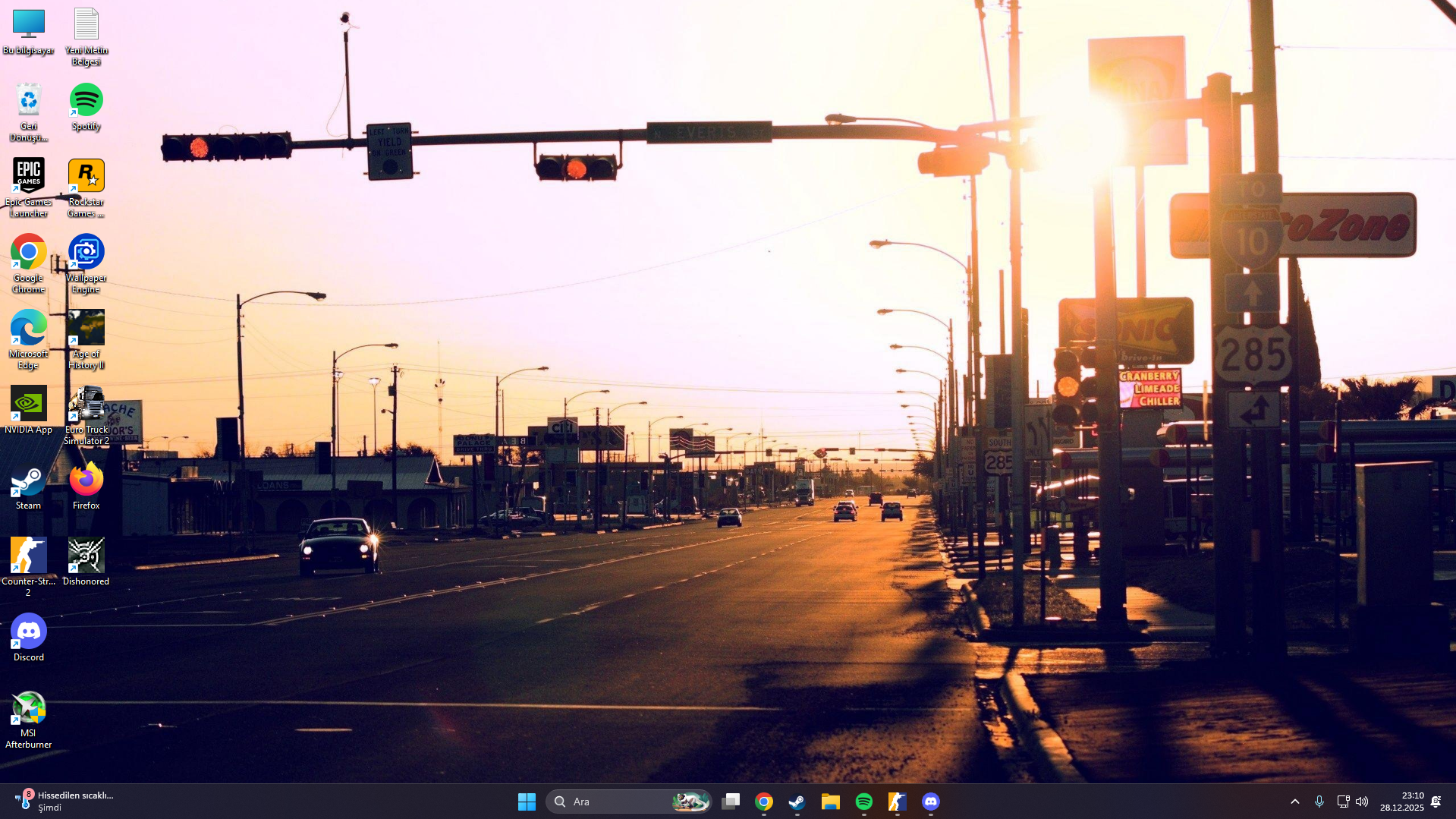Screen dimensions: 1456x819
Task: Open notifications bell icon
Action: 1436,802
